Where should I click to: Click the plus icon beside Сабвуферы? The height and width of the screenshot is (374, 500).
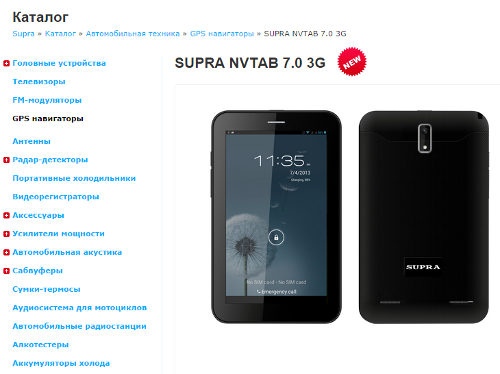(x=6, y=271)
